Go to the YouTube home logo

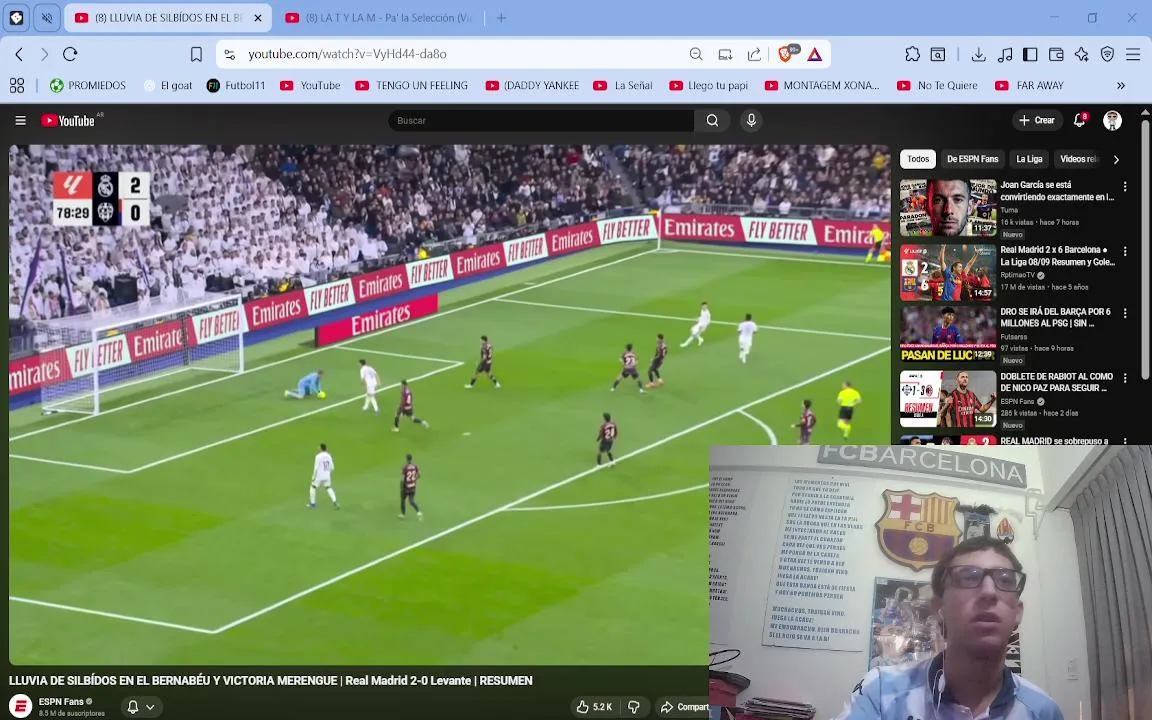click(68, 120)
